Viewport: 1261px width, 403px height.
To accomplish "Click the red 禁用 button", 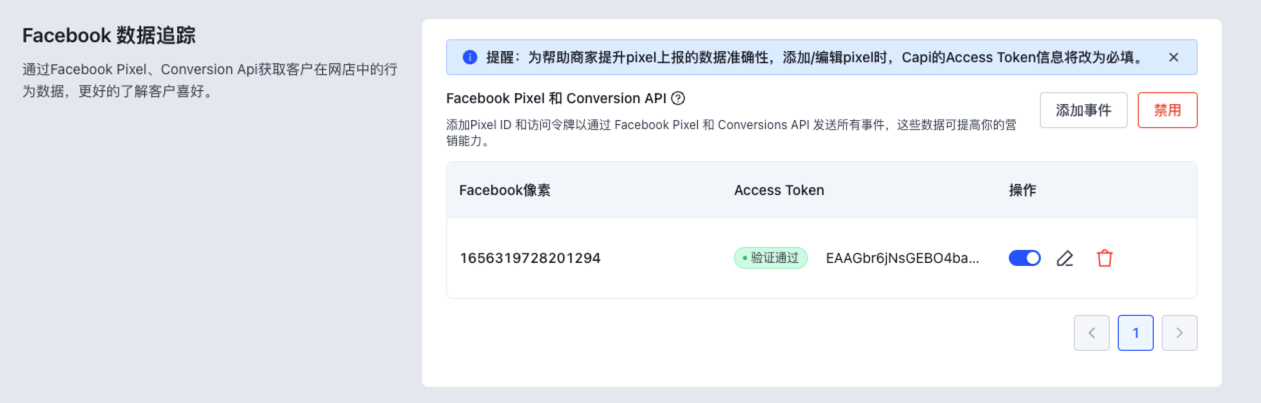I will pos(1168,110).
